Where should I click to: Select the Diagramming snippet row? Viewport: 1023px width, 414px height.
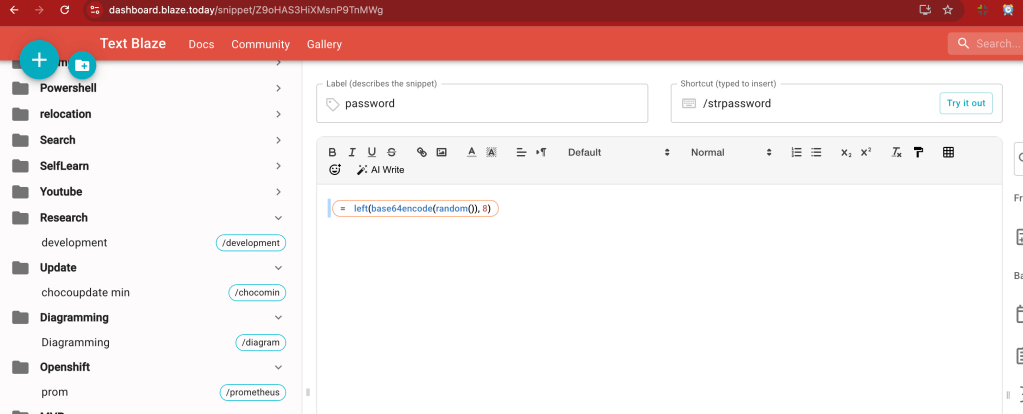pos(150,342)
